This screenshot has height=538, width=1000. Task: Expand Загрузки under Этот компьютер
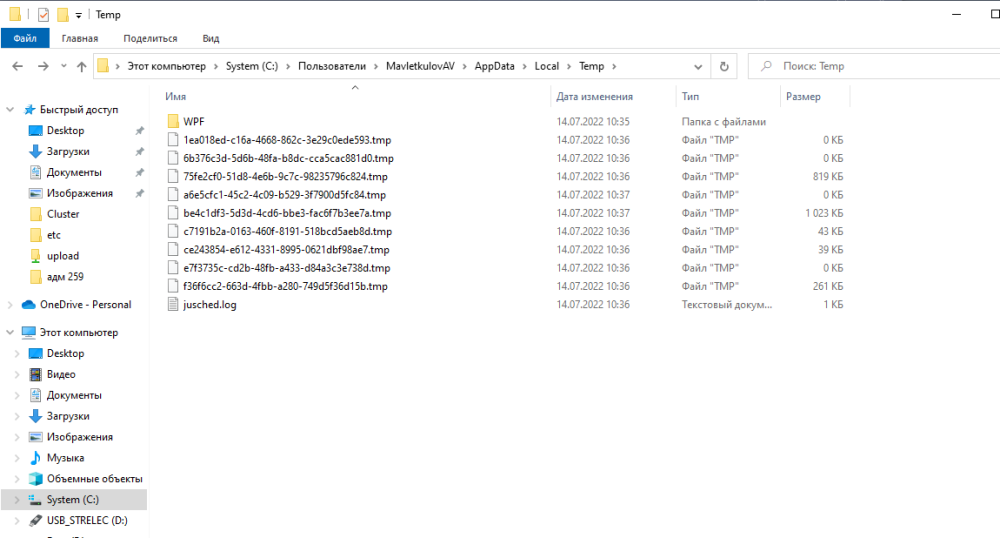(x=17, y=416)
